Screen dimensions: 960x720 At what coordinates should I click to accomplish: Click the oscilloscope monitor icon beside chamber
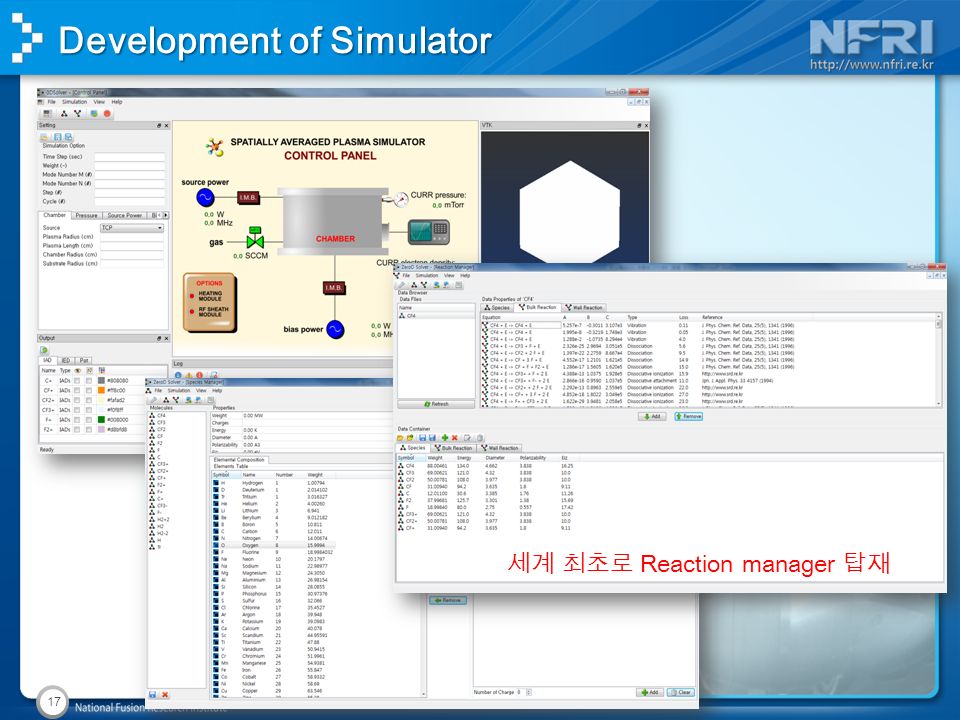click(429, 231)
